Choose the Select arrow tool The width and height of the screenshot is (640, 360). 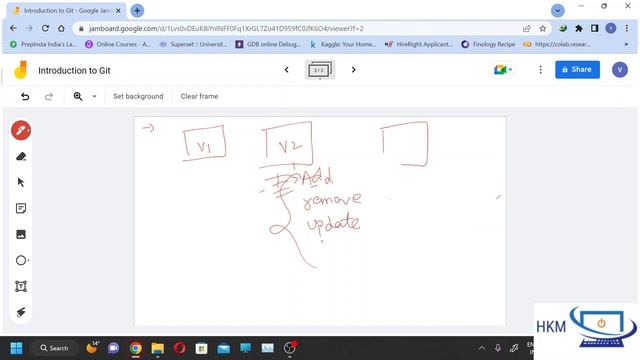tap(21, 182)
